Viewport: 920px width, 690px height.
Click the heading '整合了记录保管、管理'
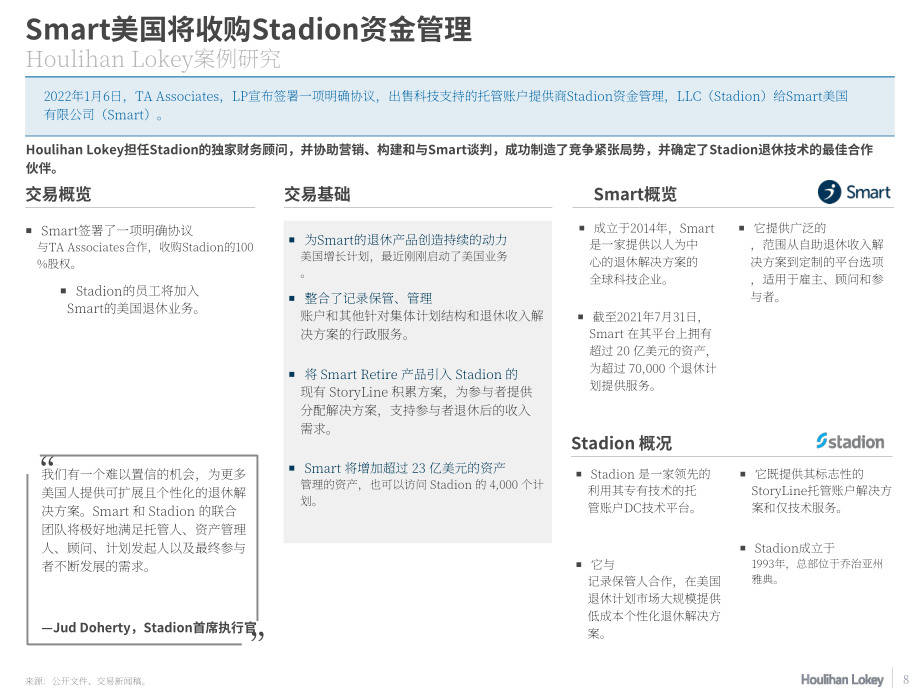[x=368, y=298]
